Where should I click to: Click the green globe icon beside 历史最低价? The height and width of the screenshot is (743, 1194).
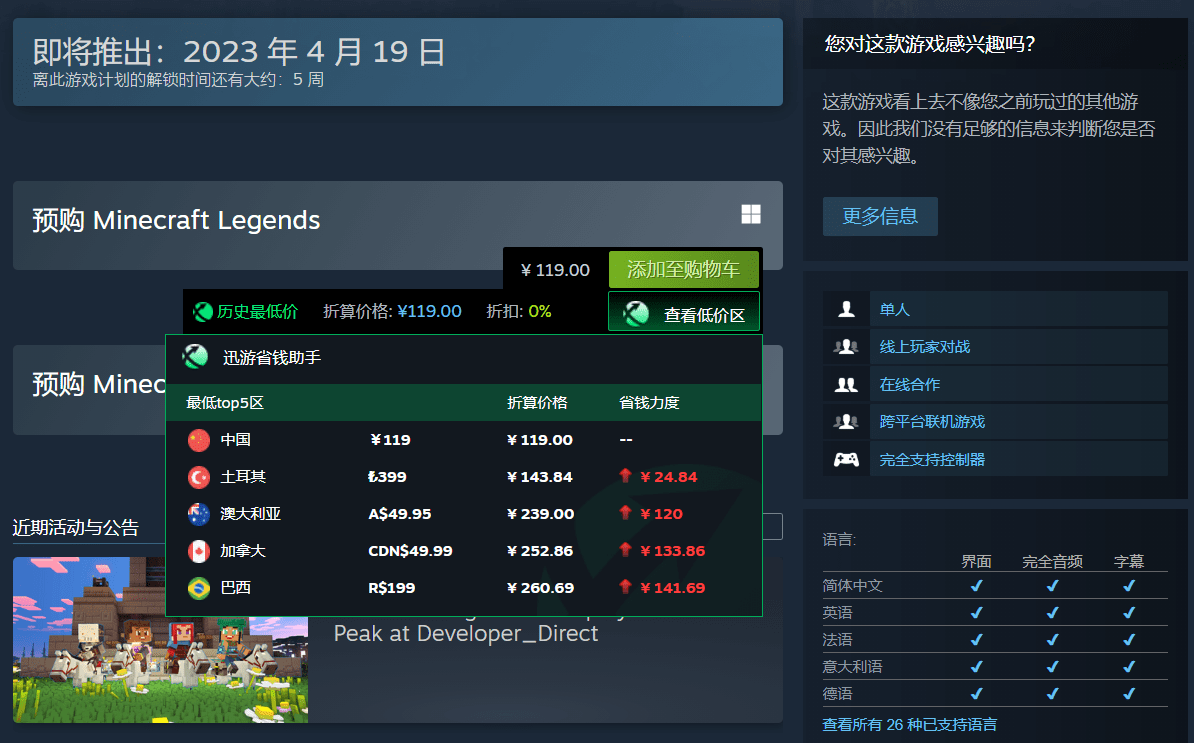203,311
